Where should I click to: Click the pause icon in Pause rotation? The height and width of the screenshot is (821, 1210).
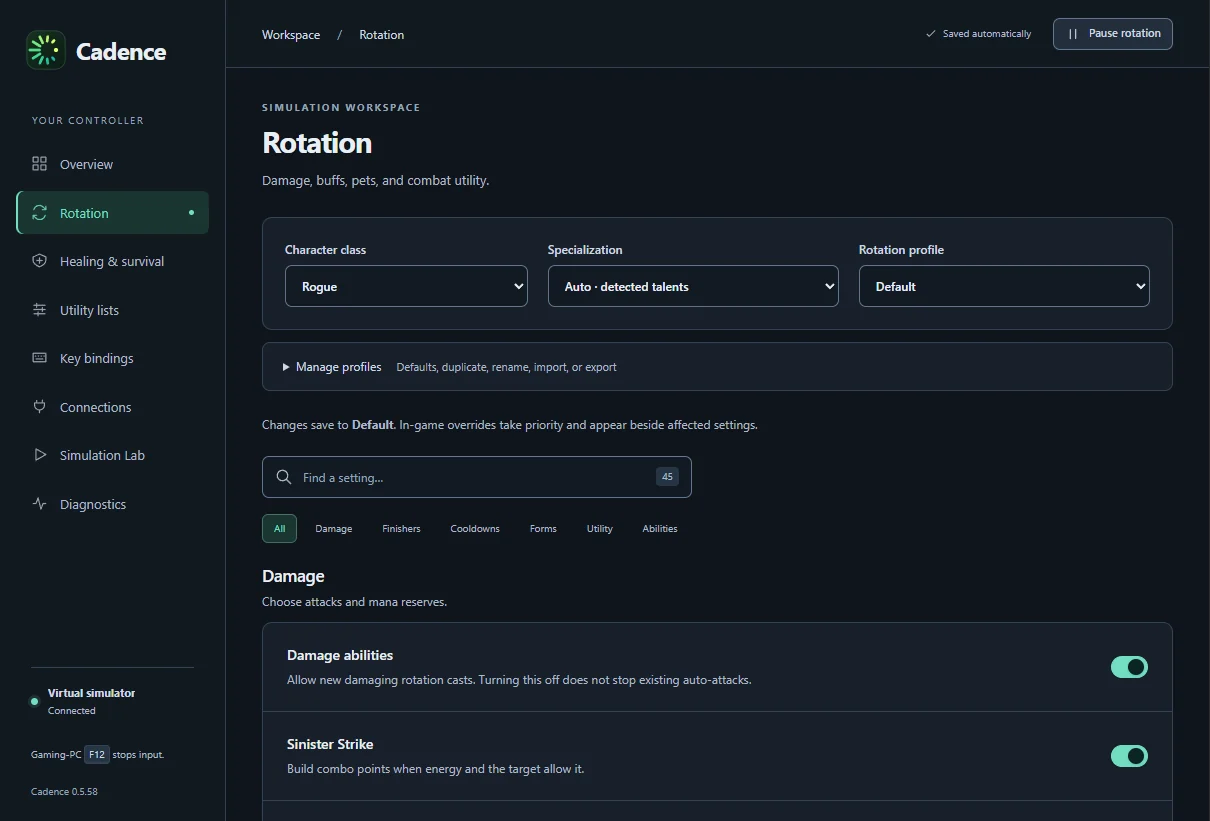click(1073, 34)
